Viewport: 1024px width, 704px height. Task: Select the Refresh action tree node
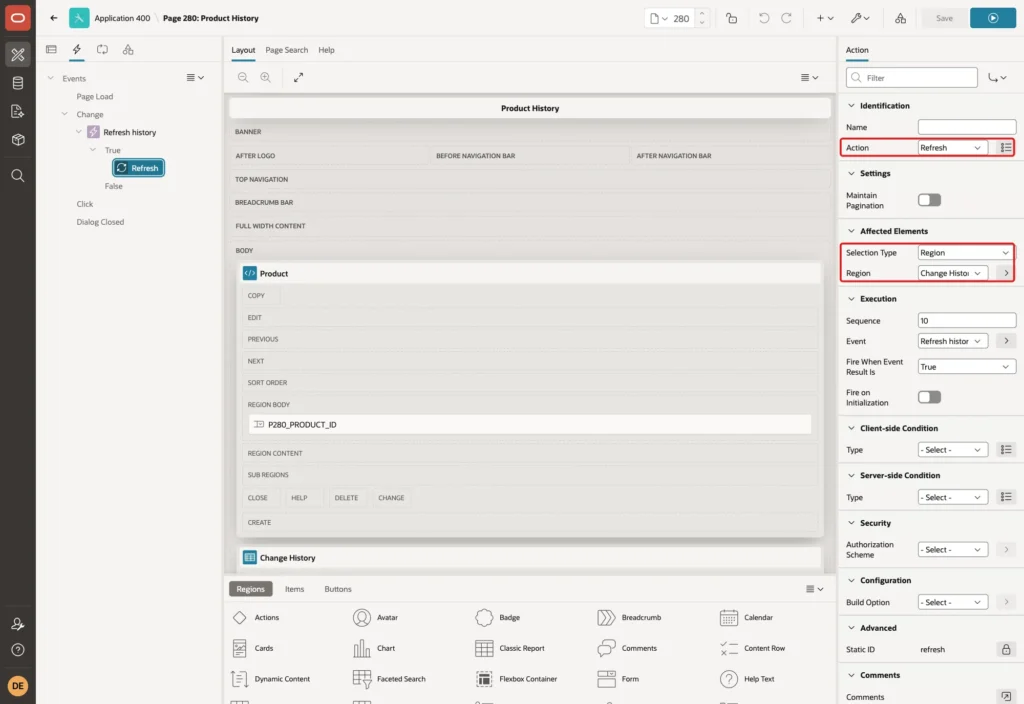click(138, 168)
